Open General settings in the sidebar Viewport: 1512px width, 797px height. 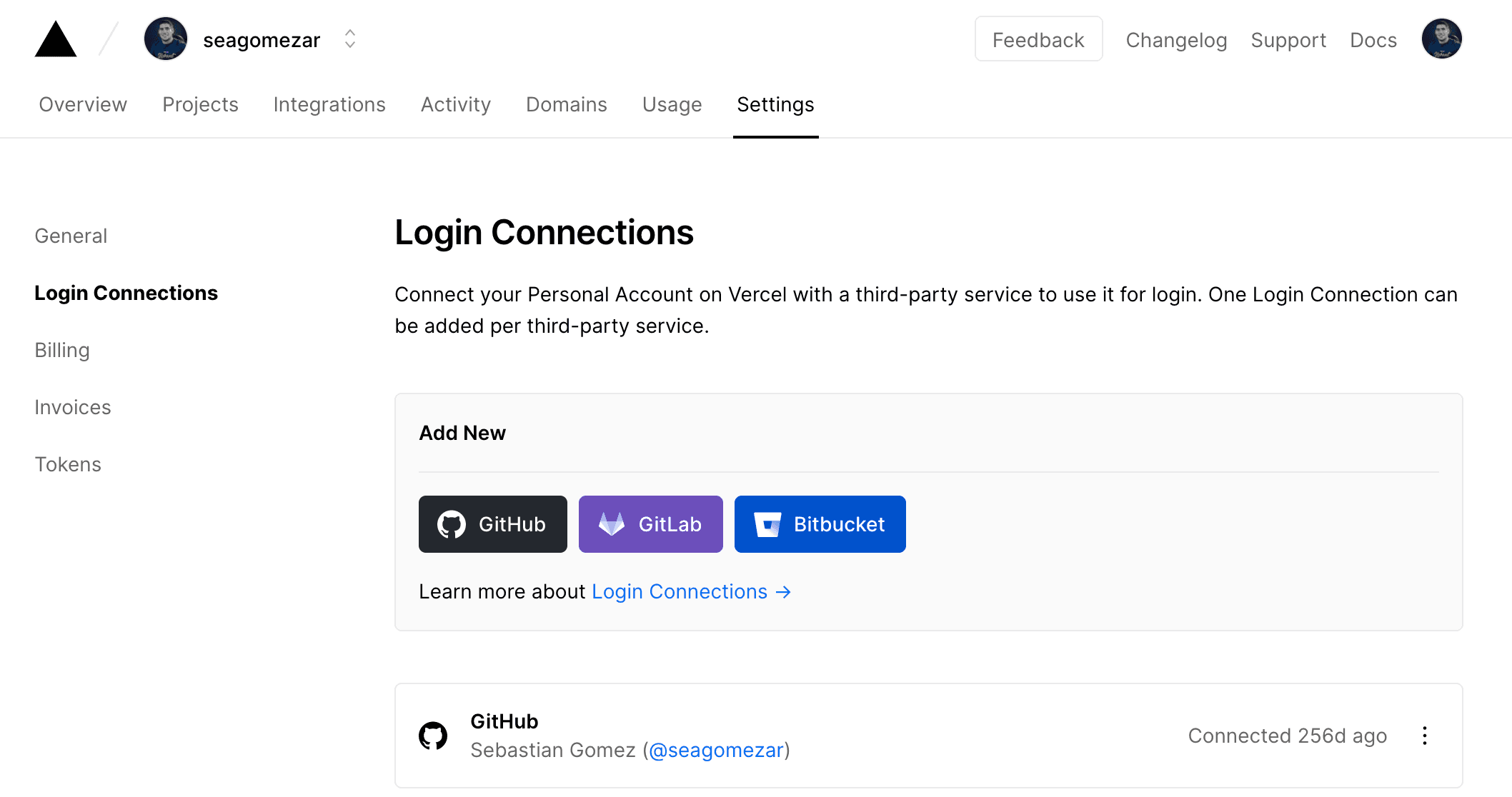71,236
